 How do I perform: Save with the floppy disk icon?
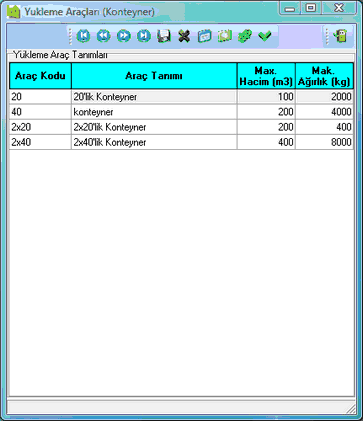pyautogui.click(x=164, y=36)
